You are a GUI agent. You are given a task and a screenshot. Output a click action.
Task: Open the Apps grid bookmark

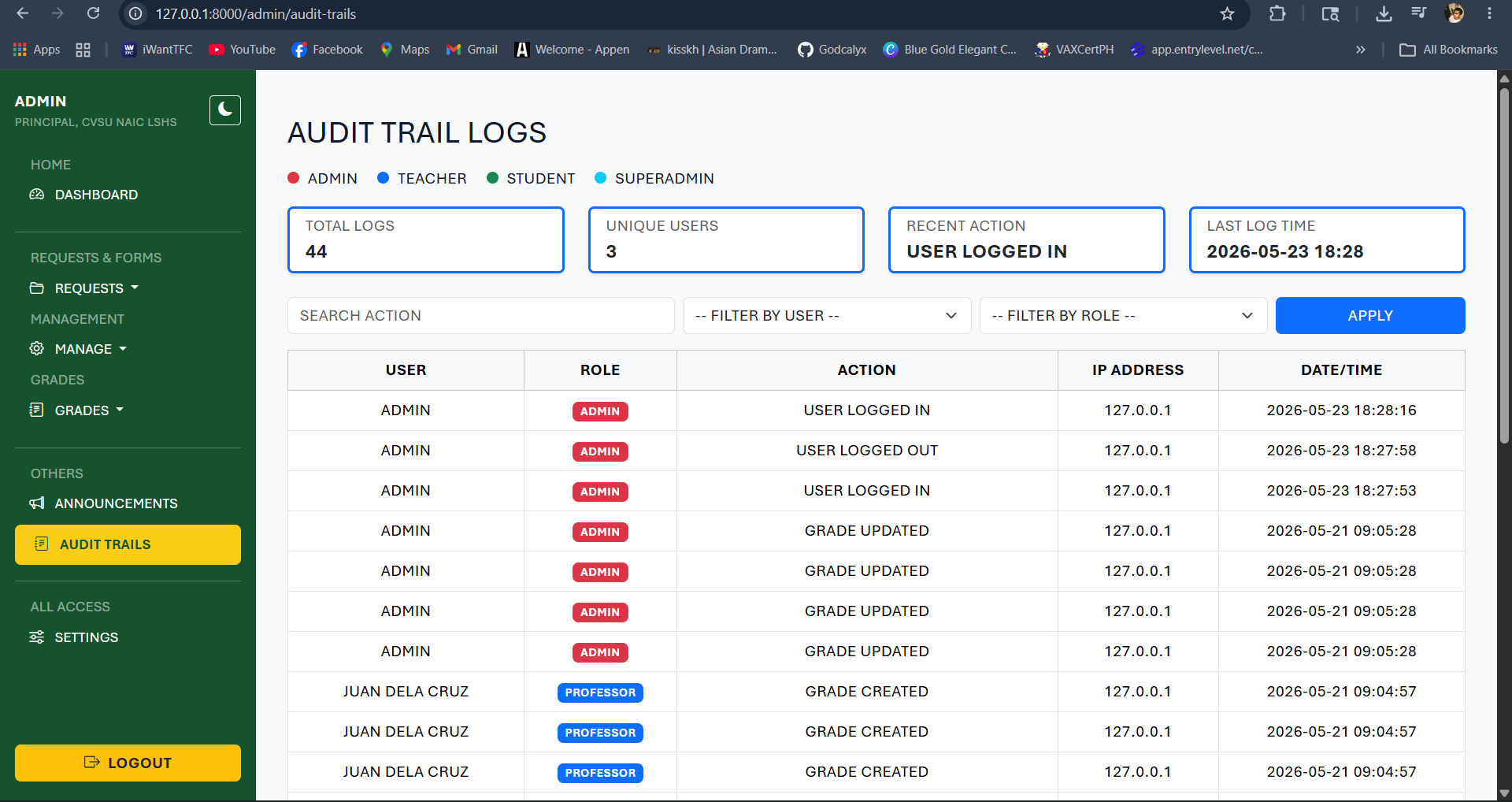click(37, 50)
